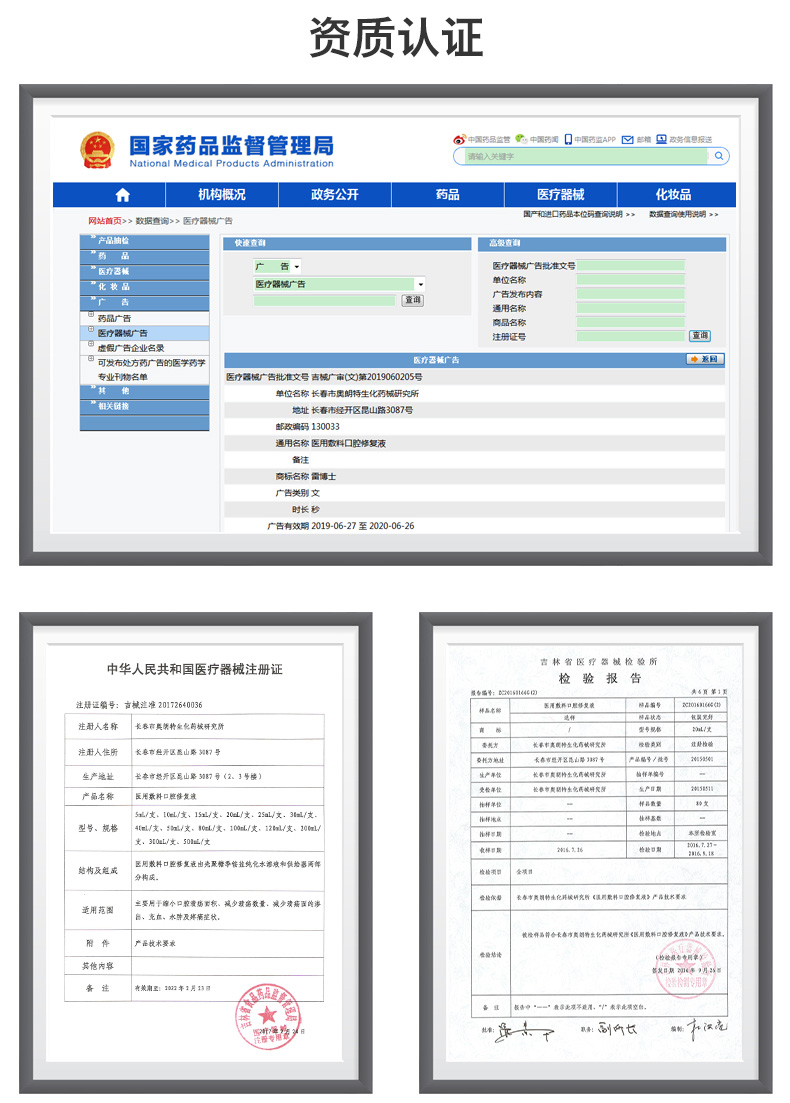Open the 医疗器械广告 dropdown in quick query

coord(339,284)
